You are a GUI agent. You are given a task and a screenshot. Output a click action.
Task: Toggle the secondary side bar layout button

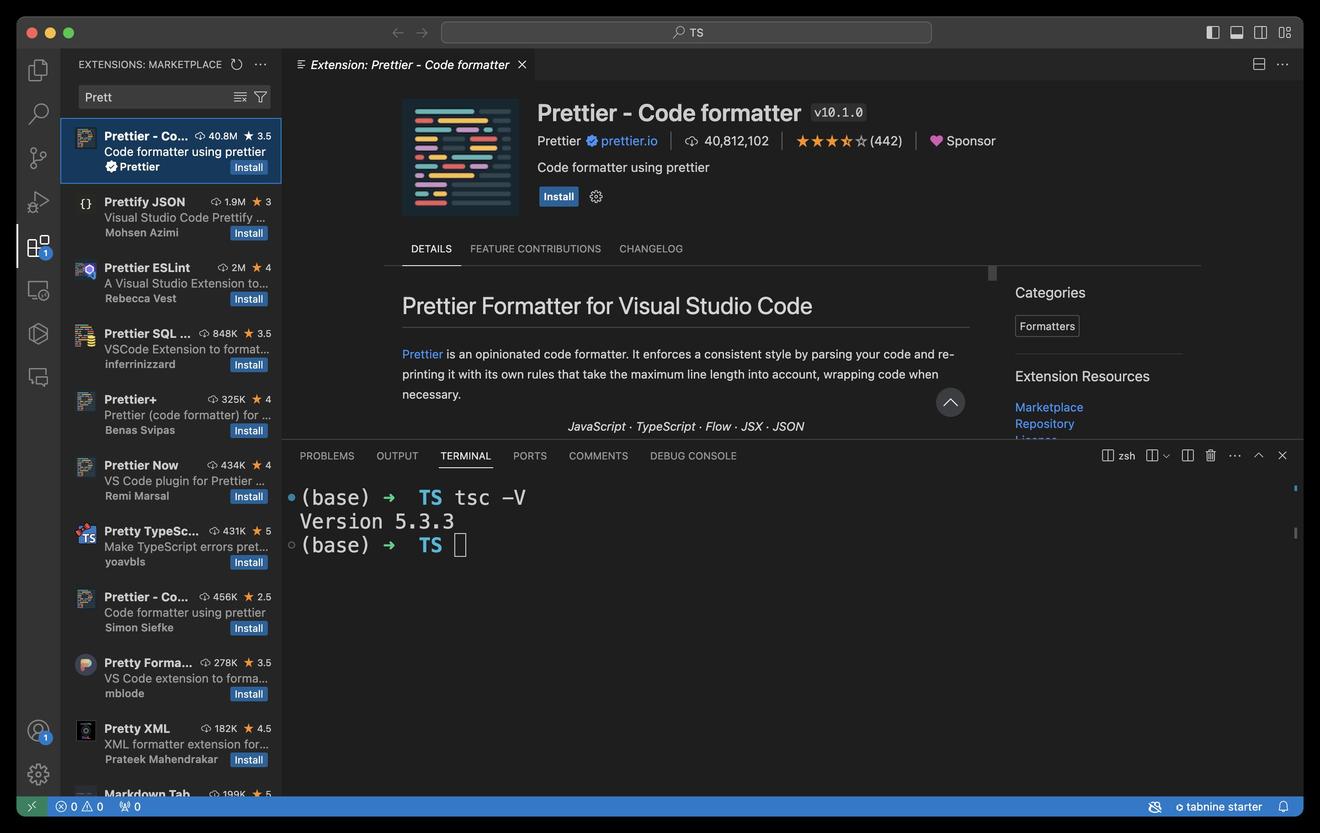click(1261, 32)
